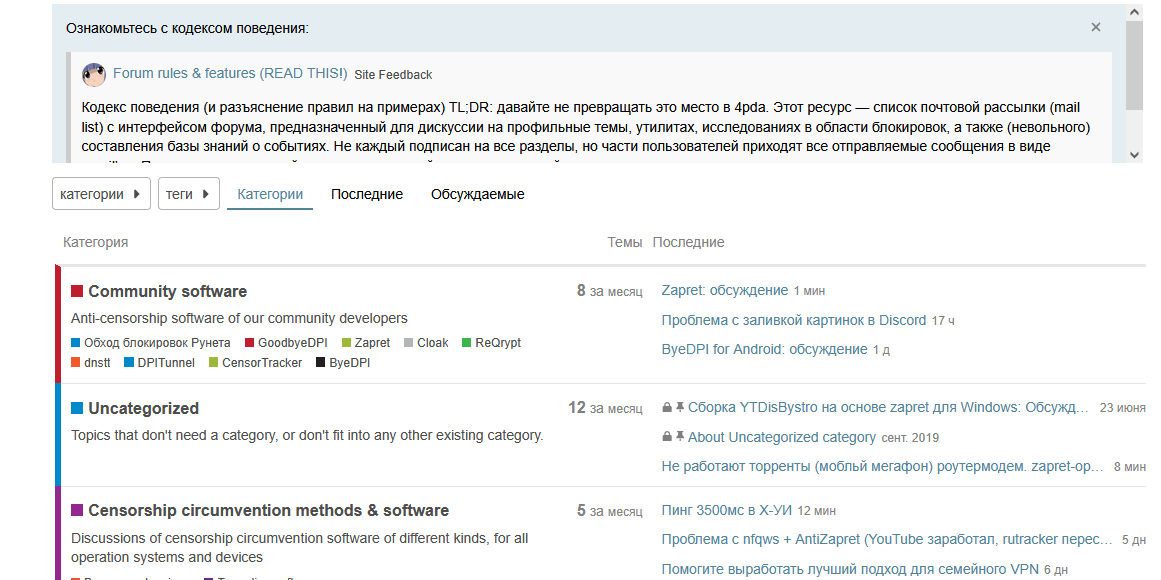Open the CensorTracker subcategory
This screenshot has width=1161, height=580.
(x=261, y=363)
